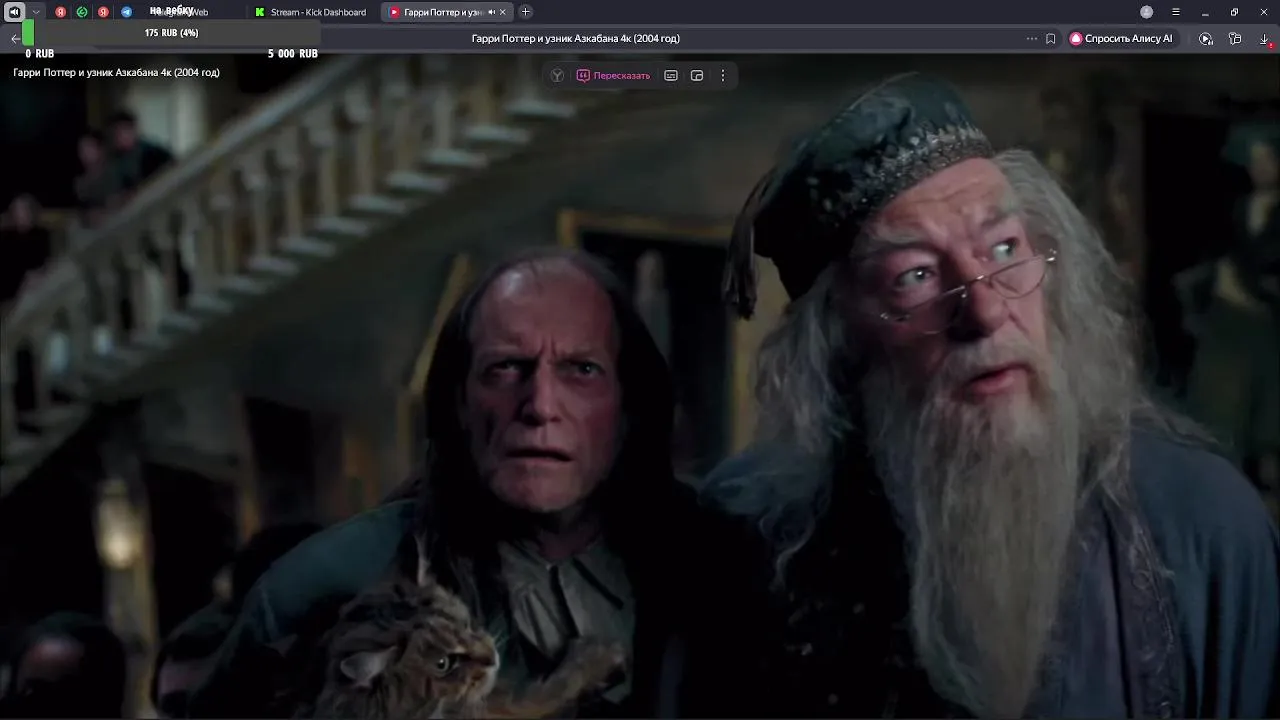This screenshot has height=720, width=1280.
Task: Open the second red Yandex pinned tab
Action: 103,12
